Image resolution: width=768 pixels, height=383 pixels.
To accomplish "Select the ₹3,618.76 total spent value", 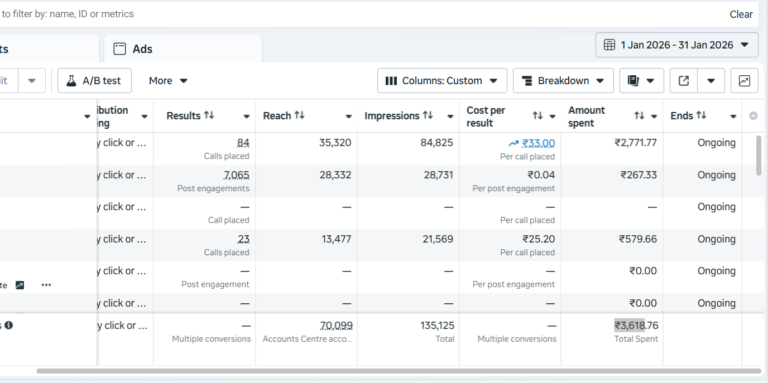I will (x=636, y=326).
